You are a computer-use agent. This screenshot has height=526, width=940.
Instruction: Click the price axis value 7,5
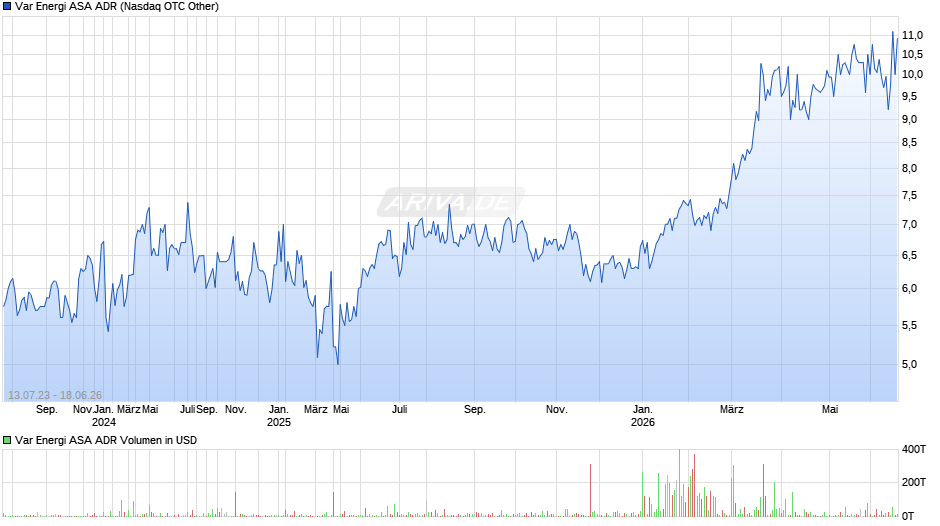tap(909, 196)
